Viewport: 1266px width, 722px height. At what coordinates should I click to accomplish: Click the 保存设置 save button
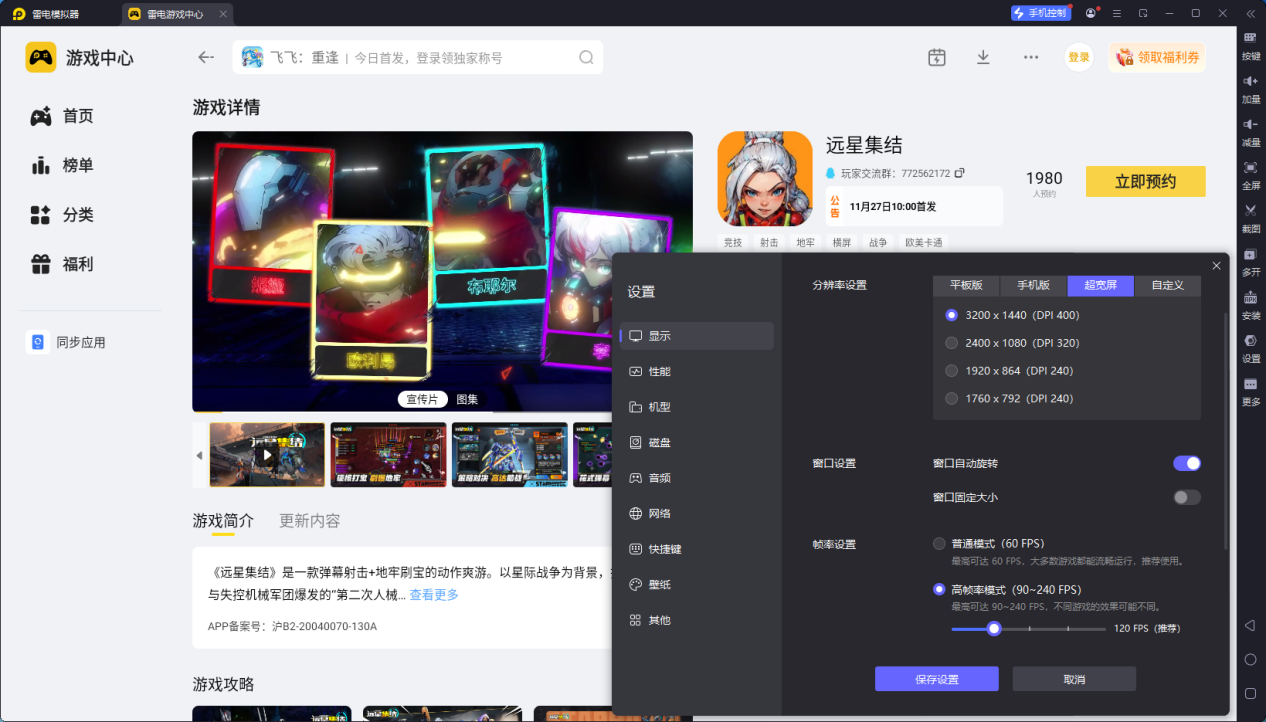pos(936,679)
